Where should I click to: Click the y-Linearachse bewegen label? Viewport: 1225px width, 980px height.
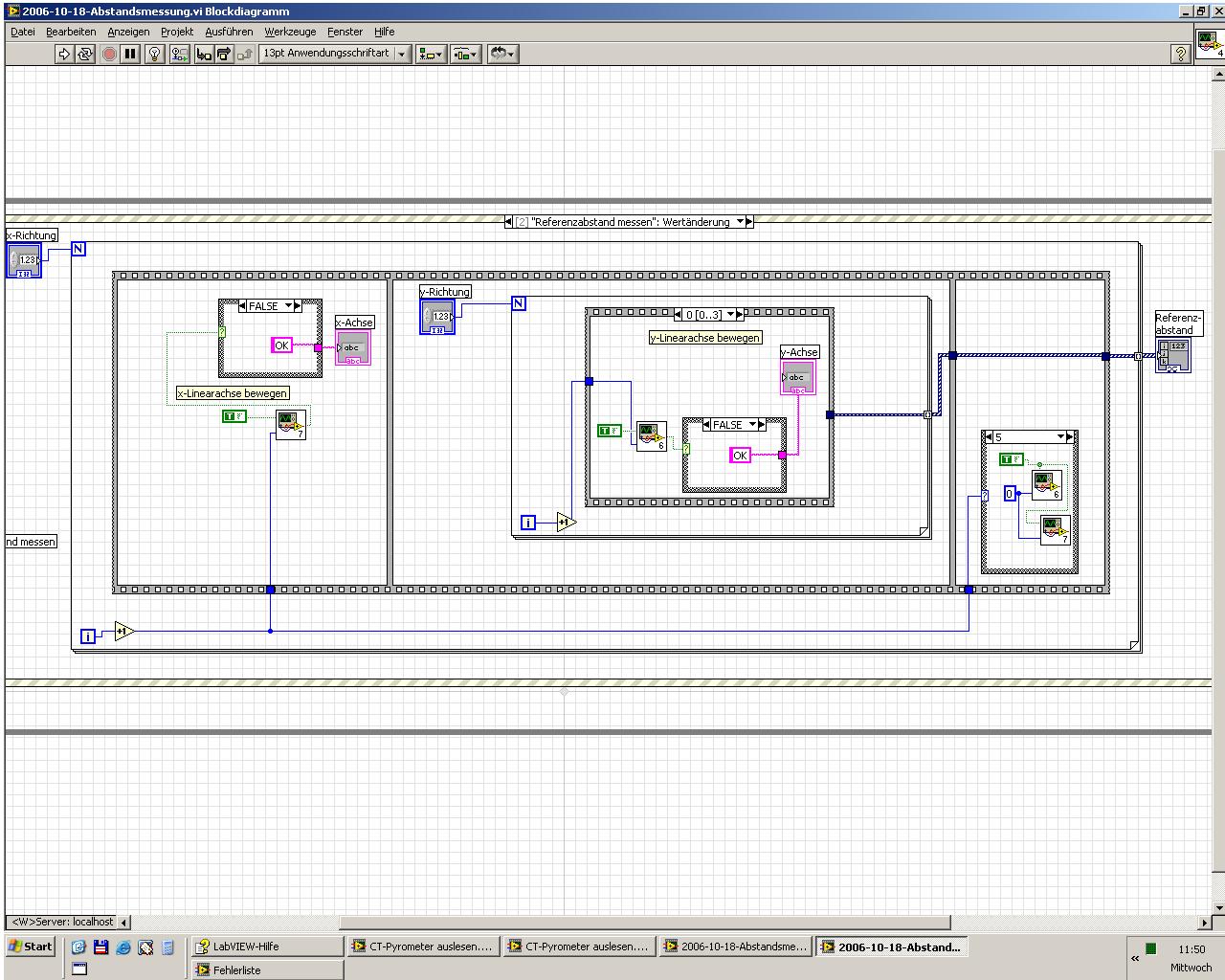click(x=705, y=338)
